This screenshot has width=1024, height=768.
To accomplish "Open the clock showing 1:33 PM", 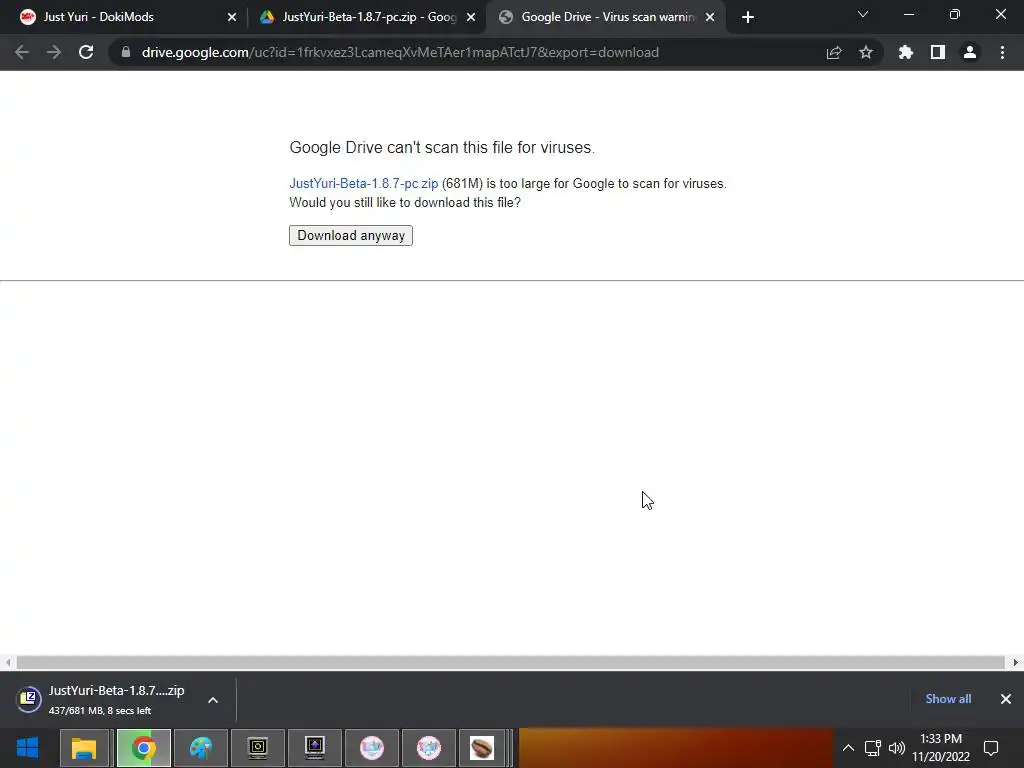I will pyautogui.click(x=941, y=748).
